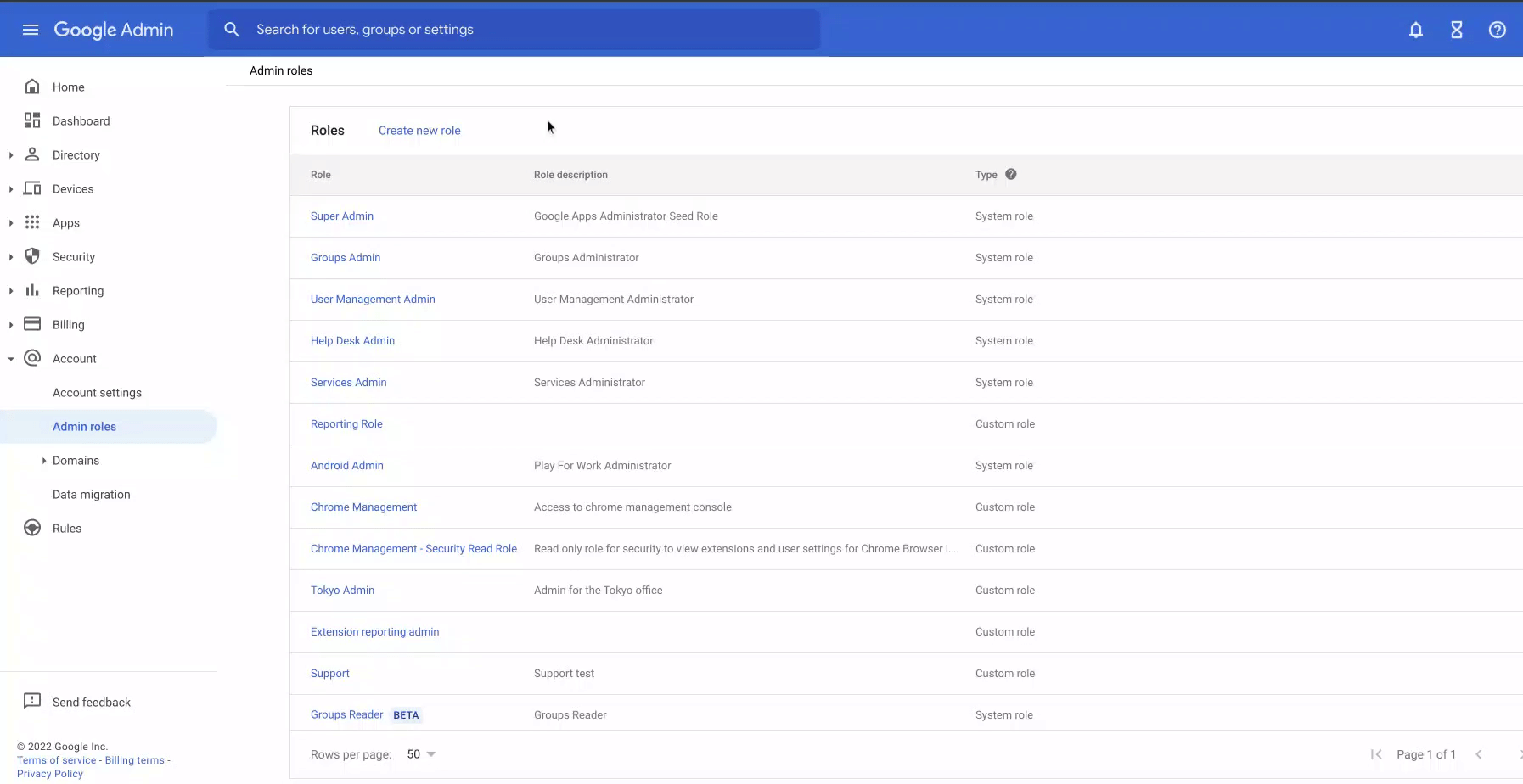The height and width of the screenshot is (784, 1523).
Task: Click the Devices icon in sidebar
Action: click(32, 188)
